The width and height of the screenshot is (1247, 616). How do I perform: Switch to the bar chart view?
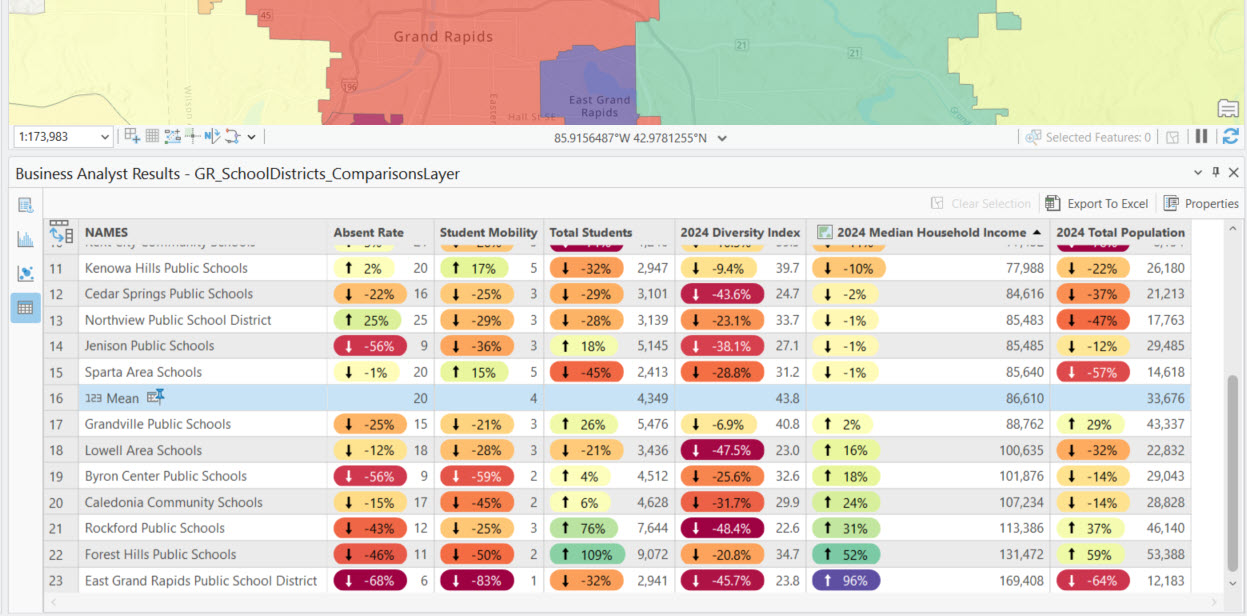click(x=25, y=236)
